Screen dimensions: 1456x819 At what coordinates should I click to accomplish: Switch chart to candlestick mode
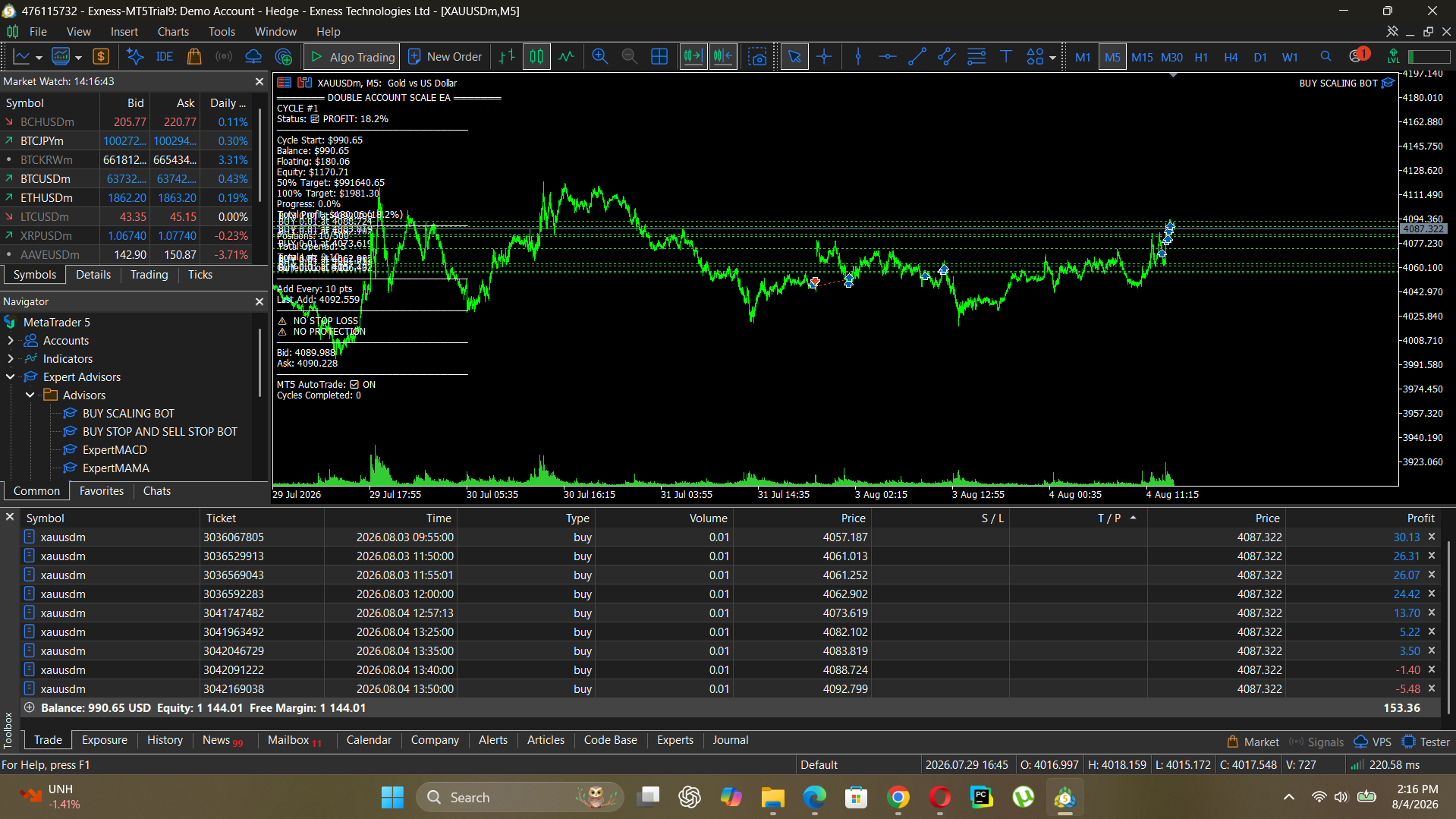coord(536,56)
